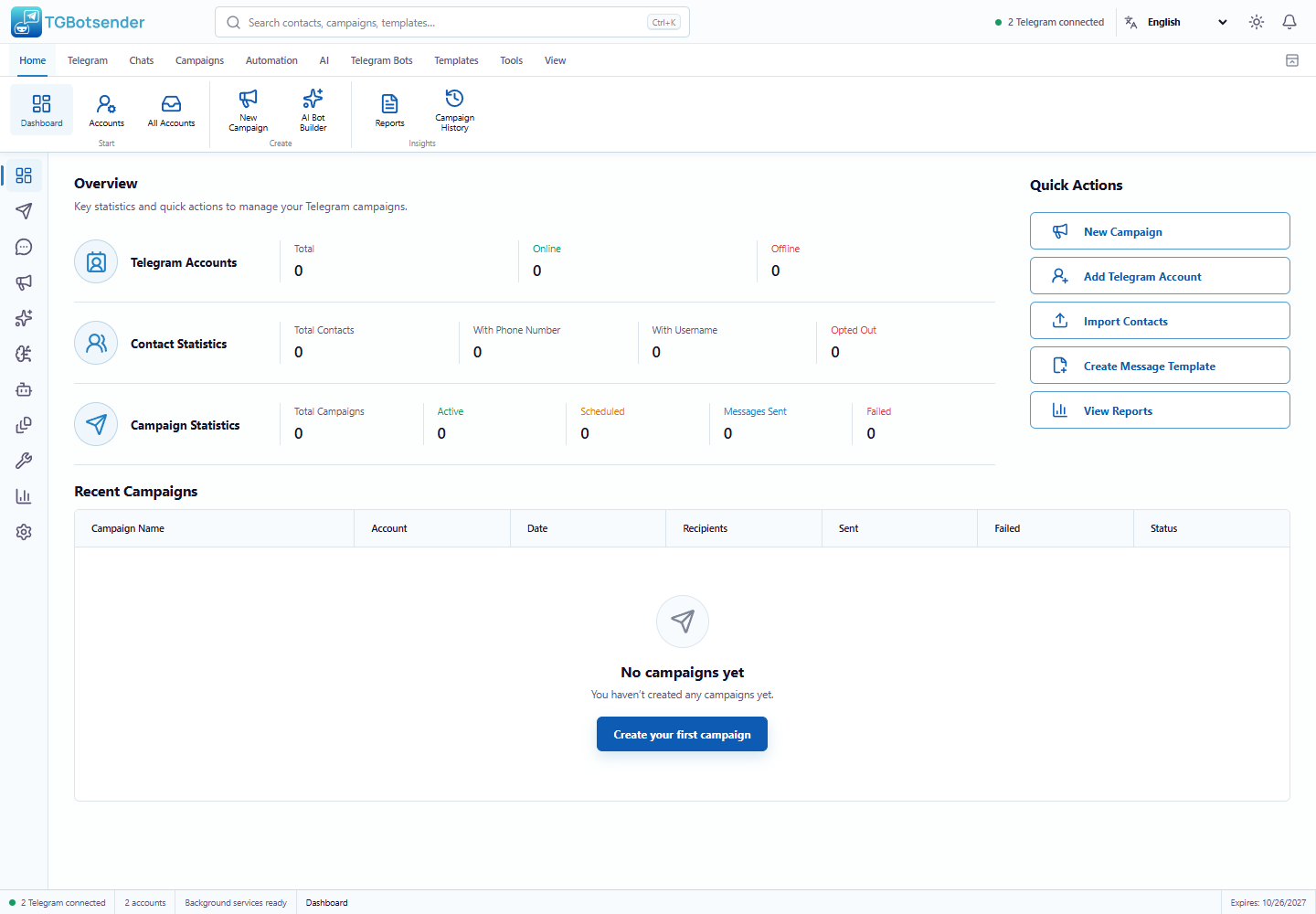Click 2 Telegram connected header status
Viewport: 1316px width, 914px height.
[1049, 22]
